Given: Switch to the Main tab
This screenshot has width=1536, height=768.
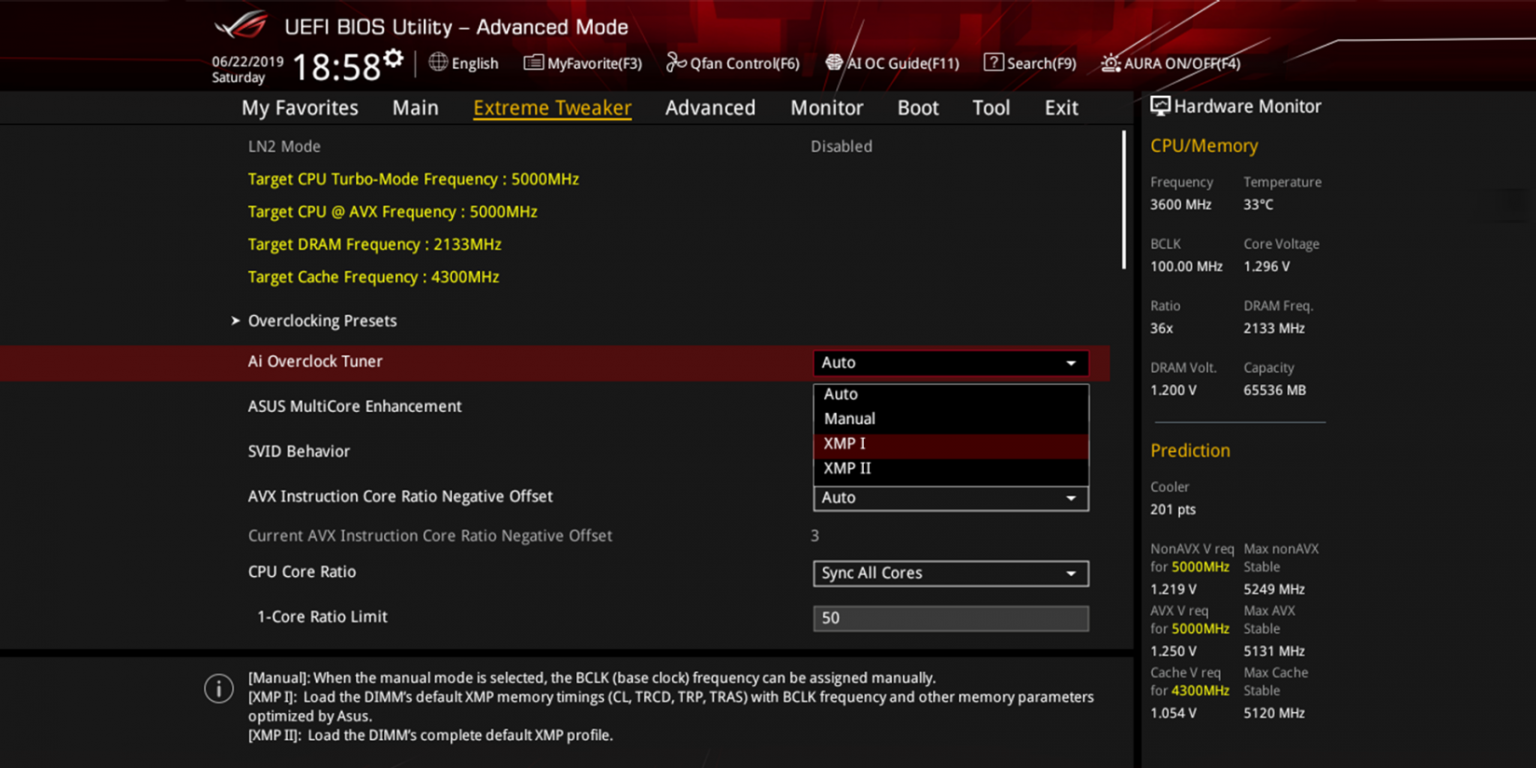Looking at the screenshot, I should 415,108.
